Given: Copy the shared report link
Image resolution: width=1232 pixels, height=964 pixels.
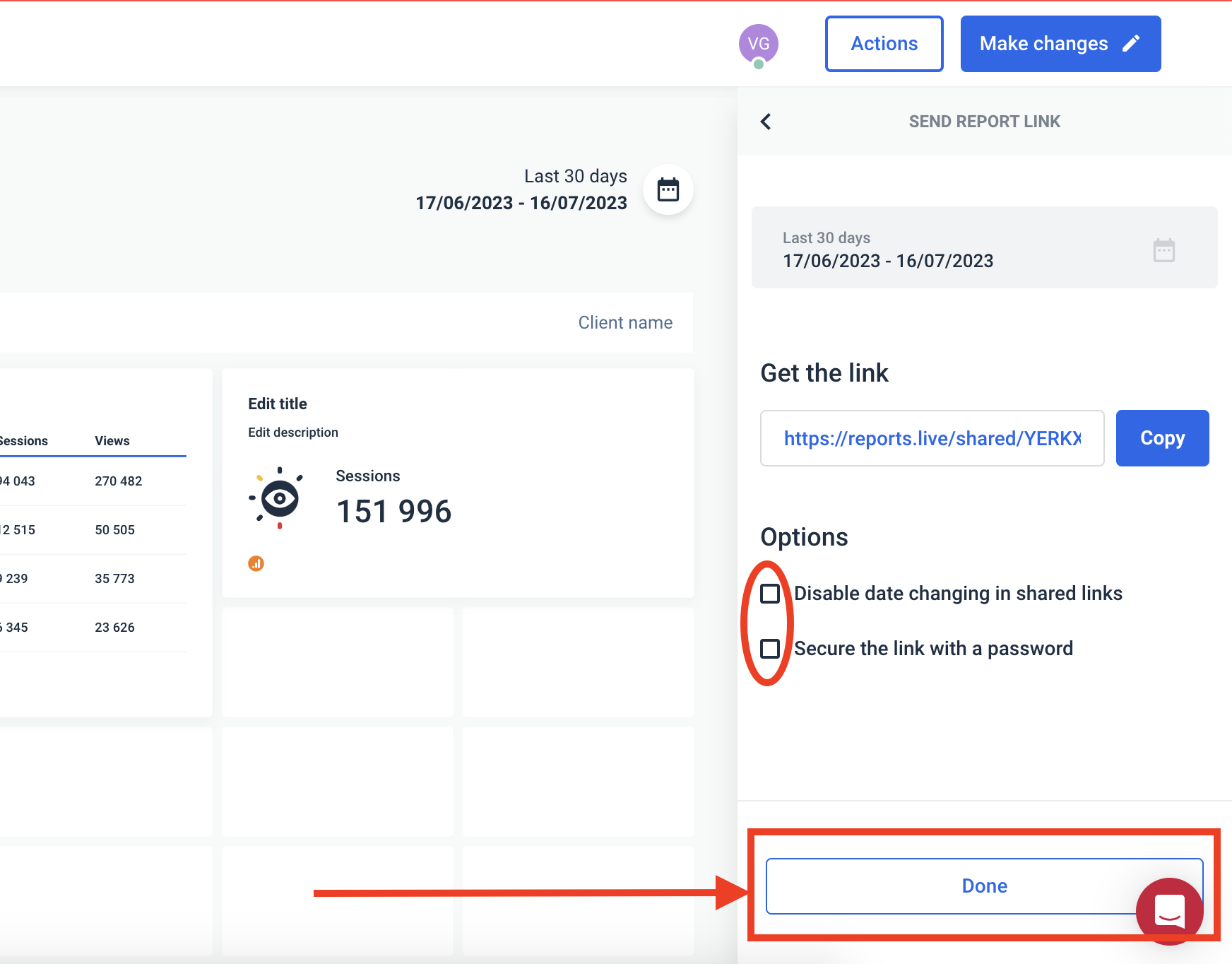Looking at the screenshot, I should pos(1162,438).
